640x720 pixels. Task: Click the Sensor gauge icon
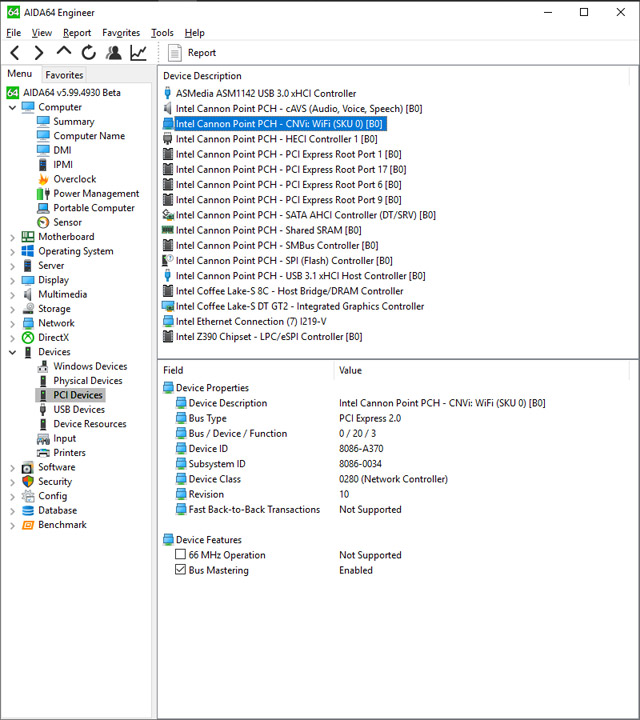(x=43, y=222)
